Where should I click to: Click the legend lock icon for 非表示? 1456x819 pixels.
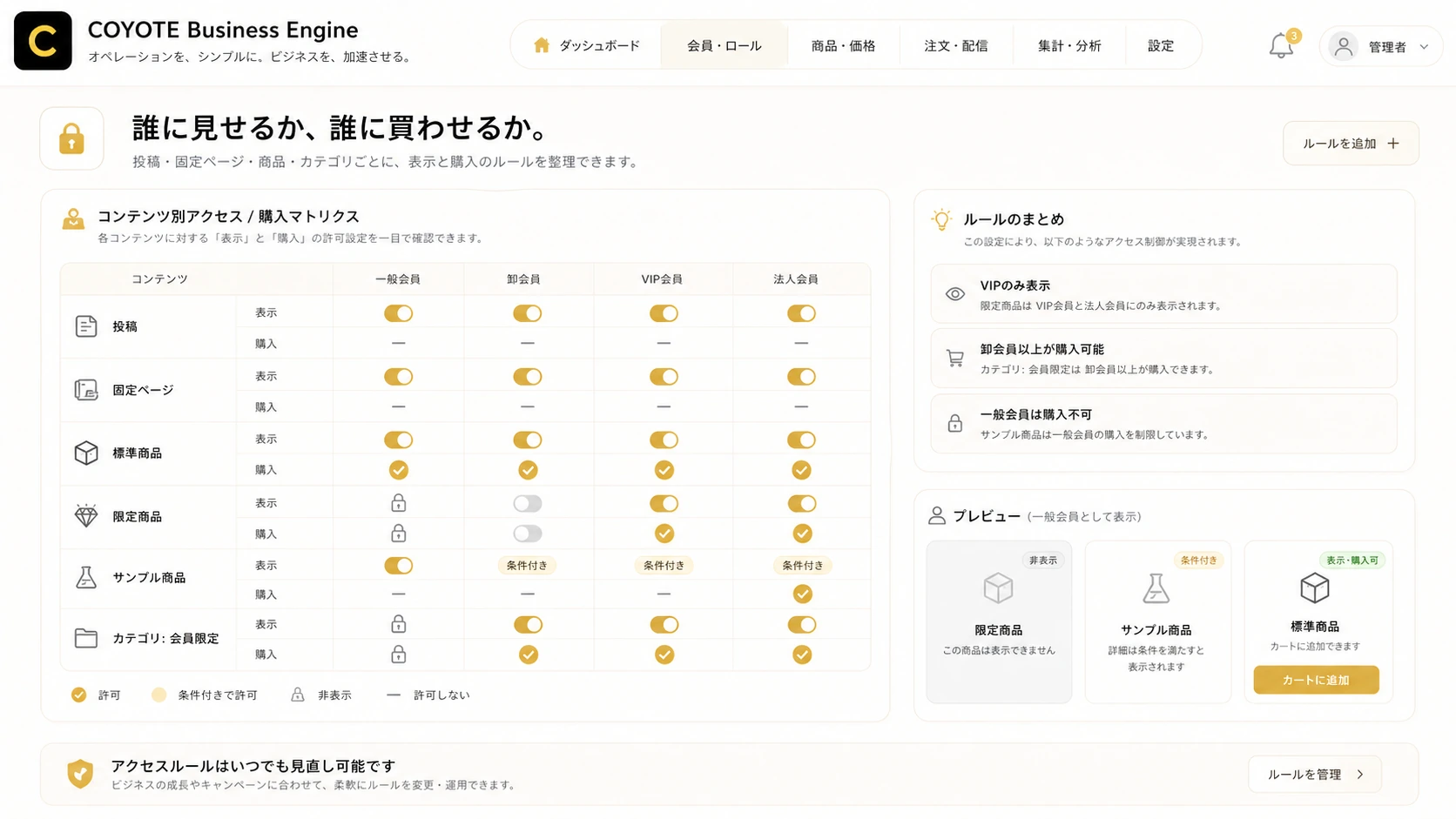[298, 695]
